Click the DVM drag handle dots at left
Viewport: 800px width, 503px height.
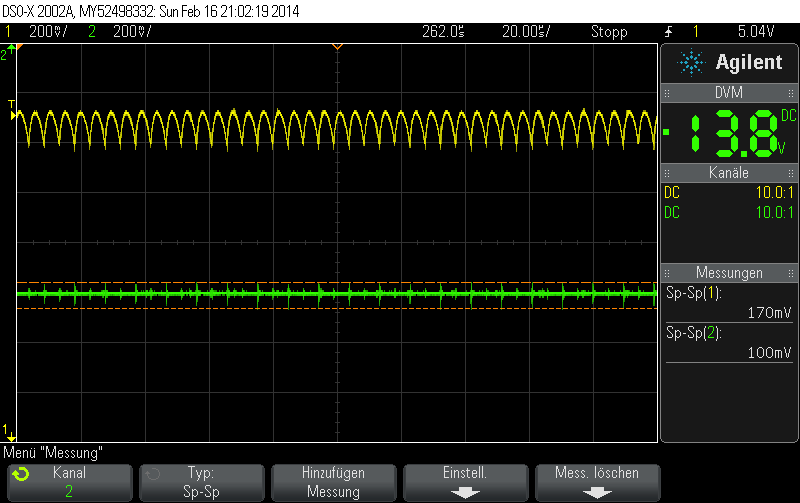(x=667, y=93)
